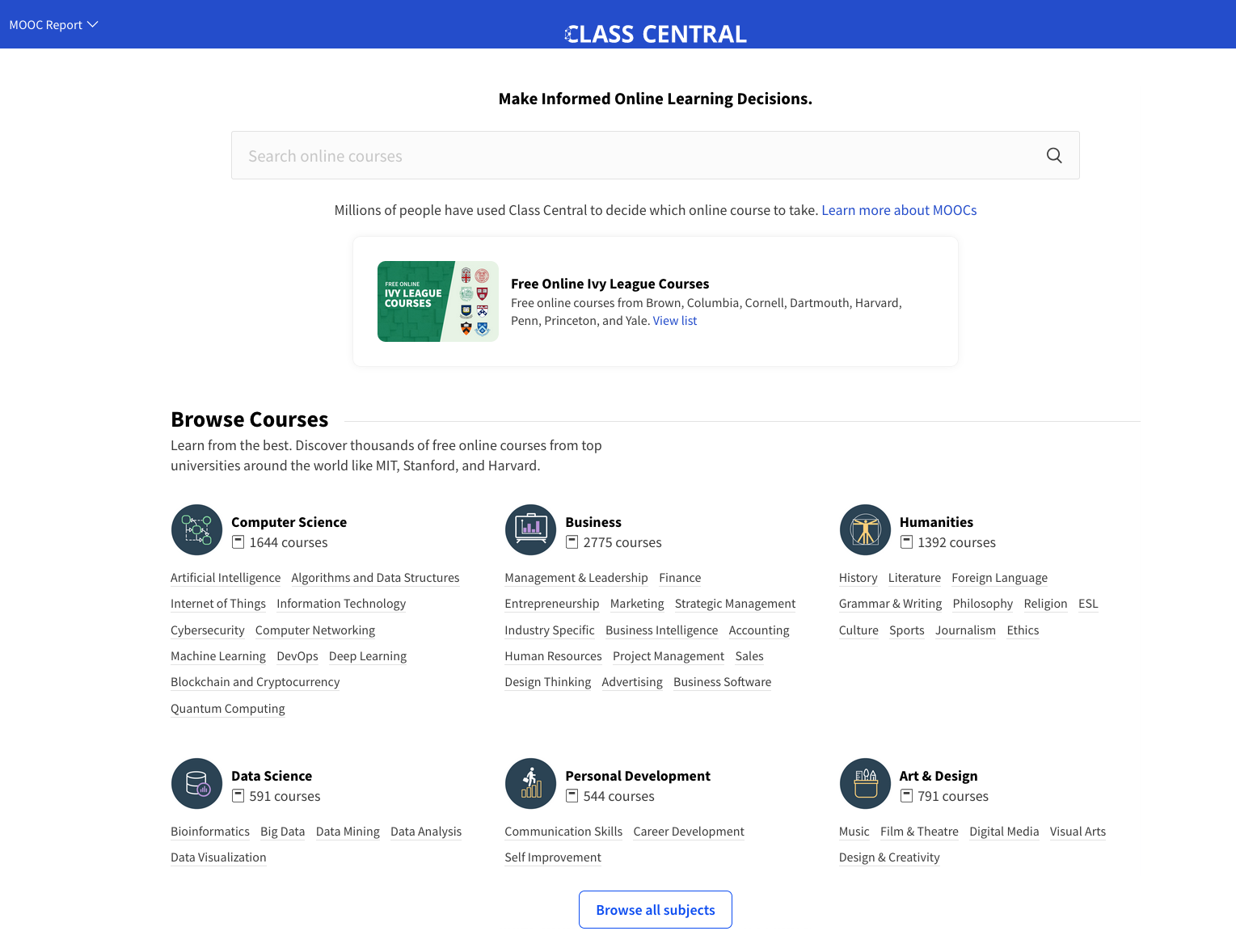This screenshot has width=1236, height=952.
Task: Visit the Philosophy subject link
Action: [x=982, y=604]
